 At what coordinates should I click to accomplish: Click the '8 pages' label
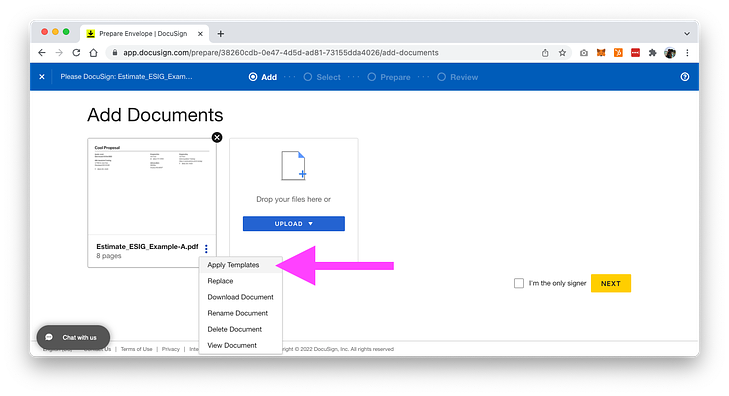click(x=109, y=256)
